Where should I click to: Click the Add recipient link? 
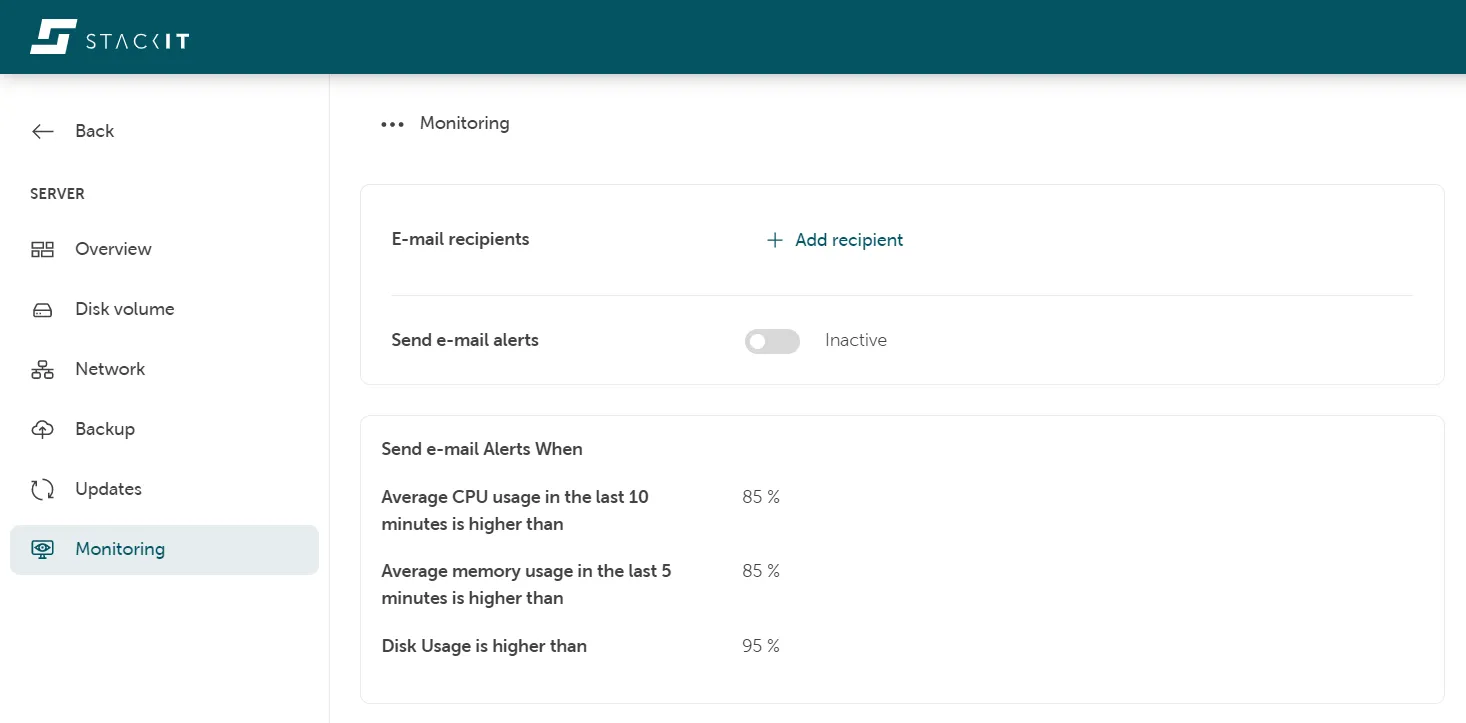[x=846, y=240]
